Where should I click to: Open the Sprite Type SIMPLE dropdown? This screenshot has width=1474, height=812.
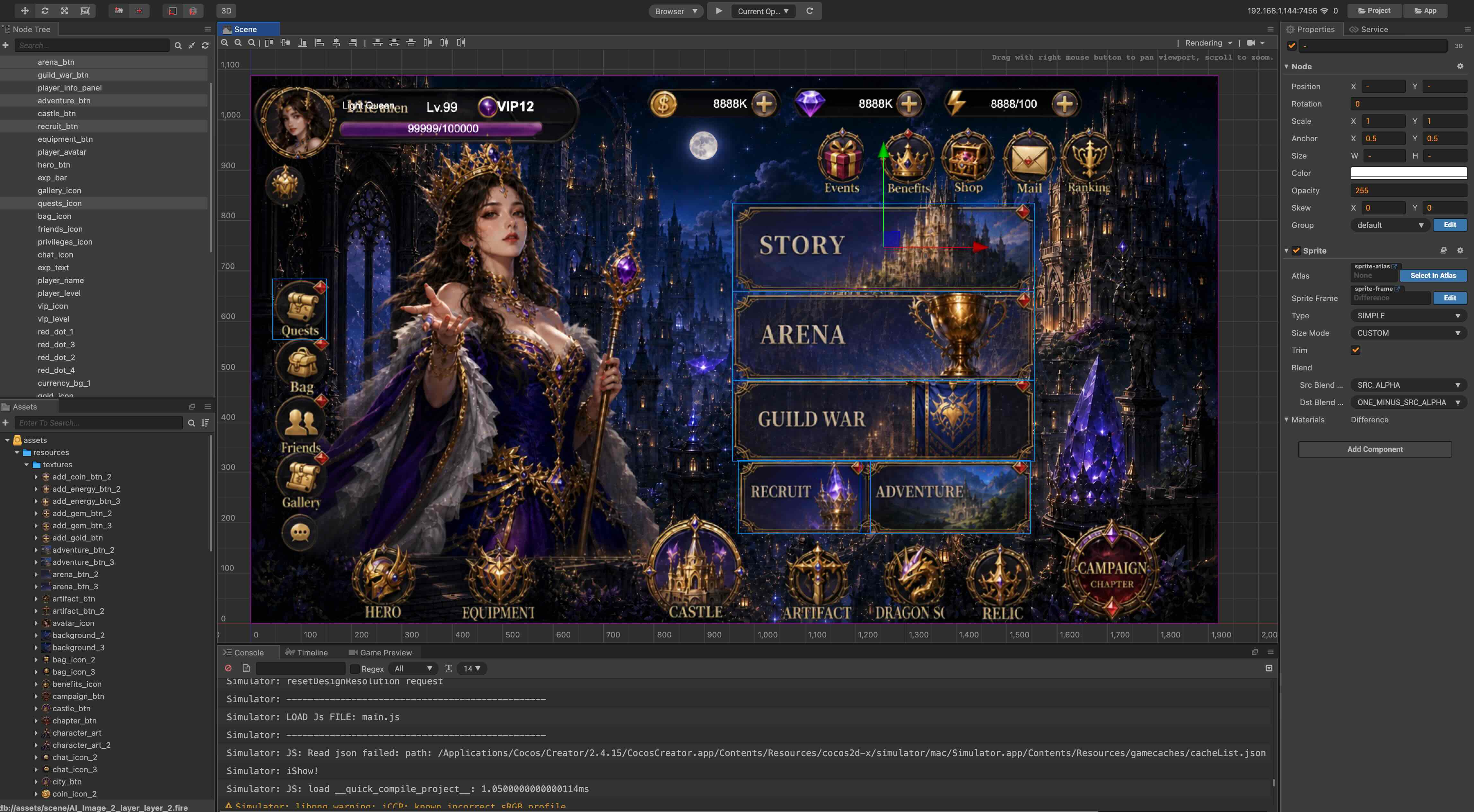pyautogui.click(x=1408, y=315)
